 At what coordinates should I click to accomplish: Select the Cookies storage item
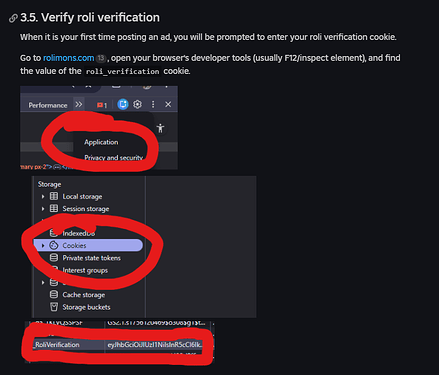(88, 245)
